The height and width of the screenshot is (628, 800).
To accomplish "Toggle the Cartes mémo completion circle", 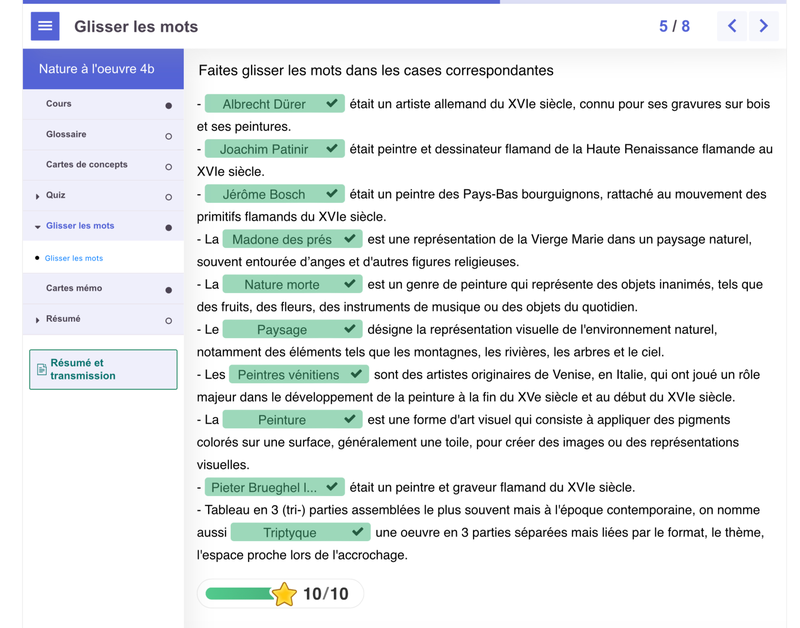I will point(168,290).
